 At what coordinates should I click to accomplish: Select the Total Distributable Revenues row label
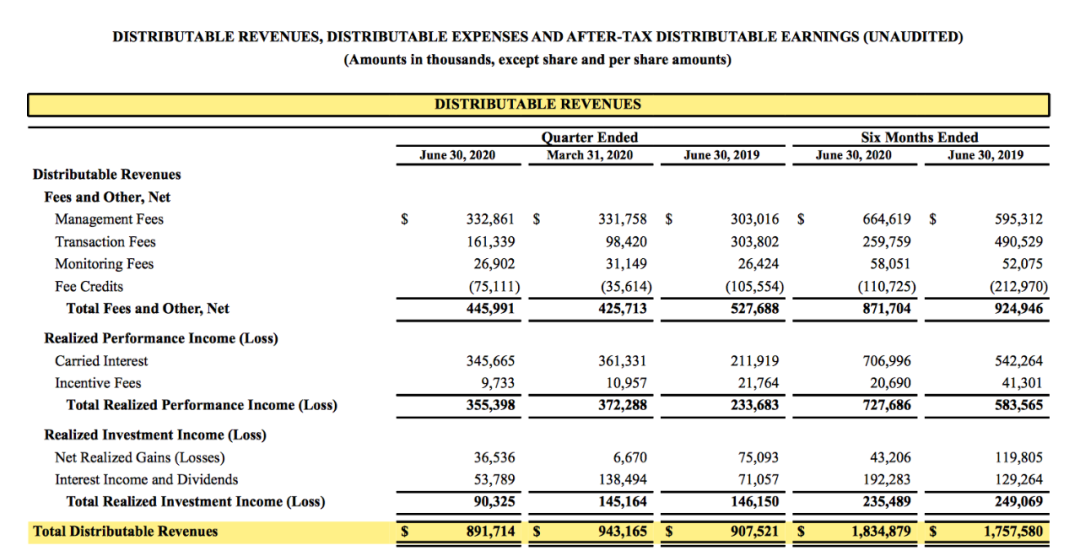[125, 531]
